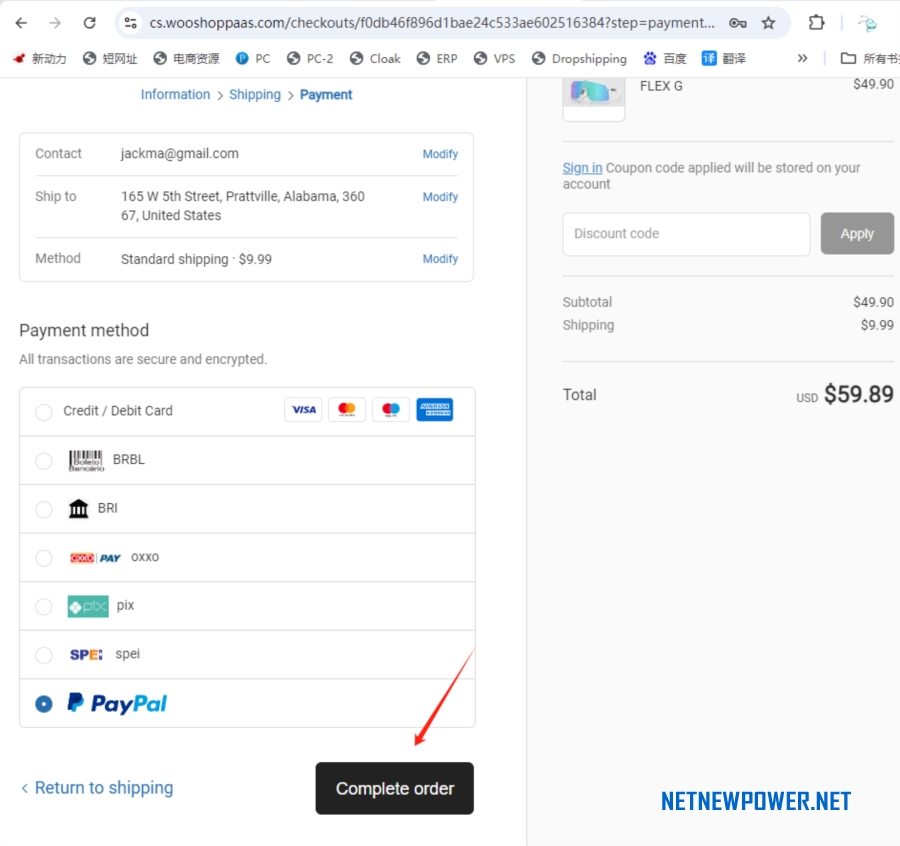Select the PayPal radio button
900x846 pixels.
(x=44, y=704)
